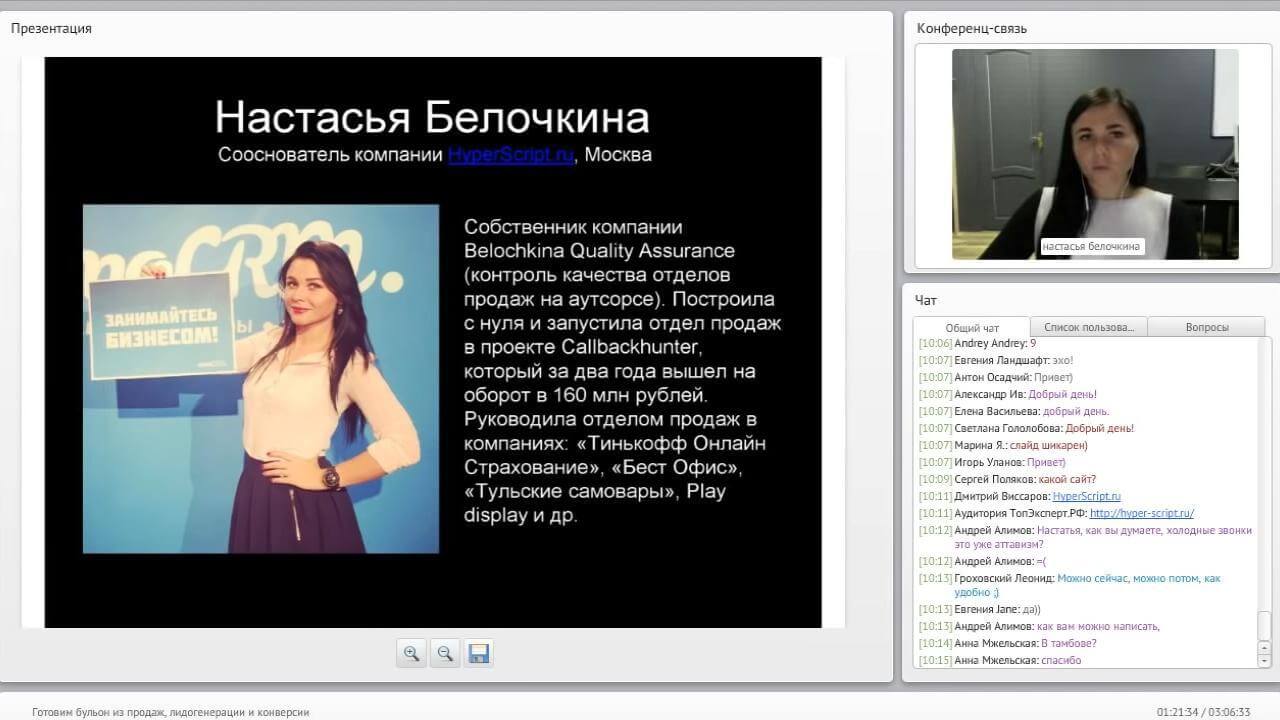Click Евгения Ландшафт's message "эхо!"

coord(996,360)
